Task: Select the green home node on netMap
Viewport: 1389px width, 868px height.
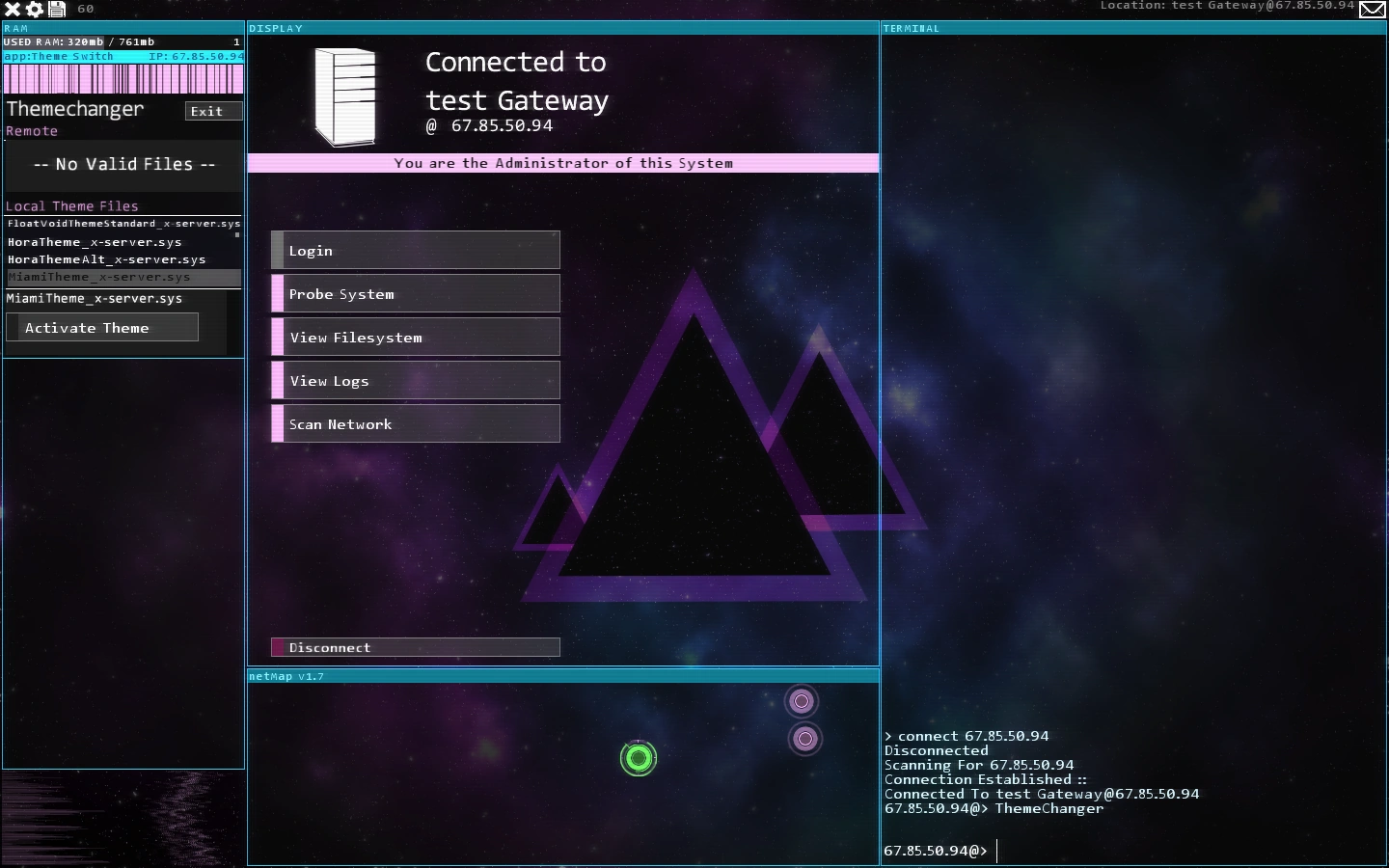Action: coord(638,758)
